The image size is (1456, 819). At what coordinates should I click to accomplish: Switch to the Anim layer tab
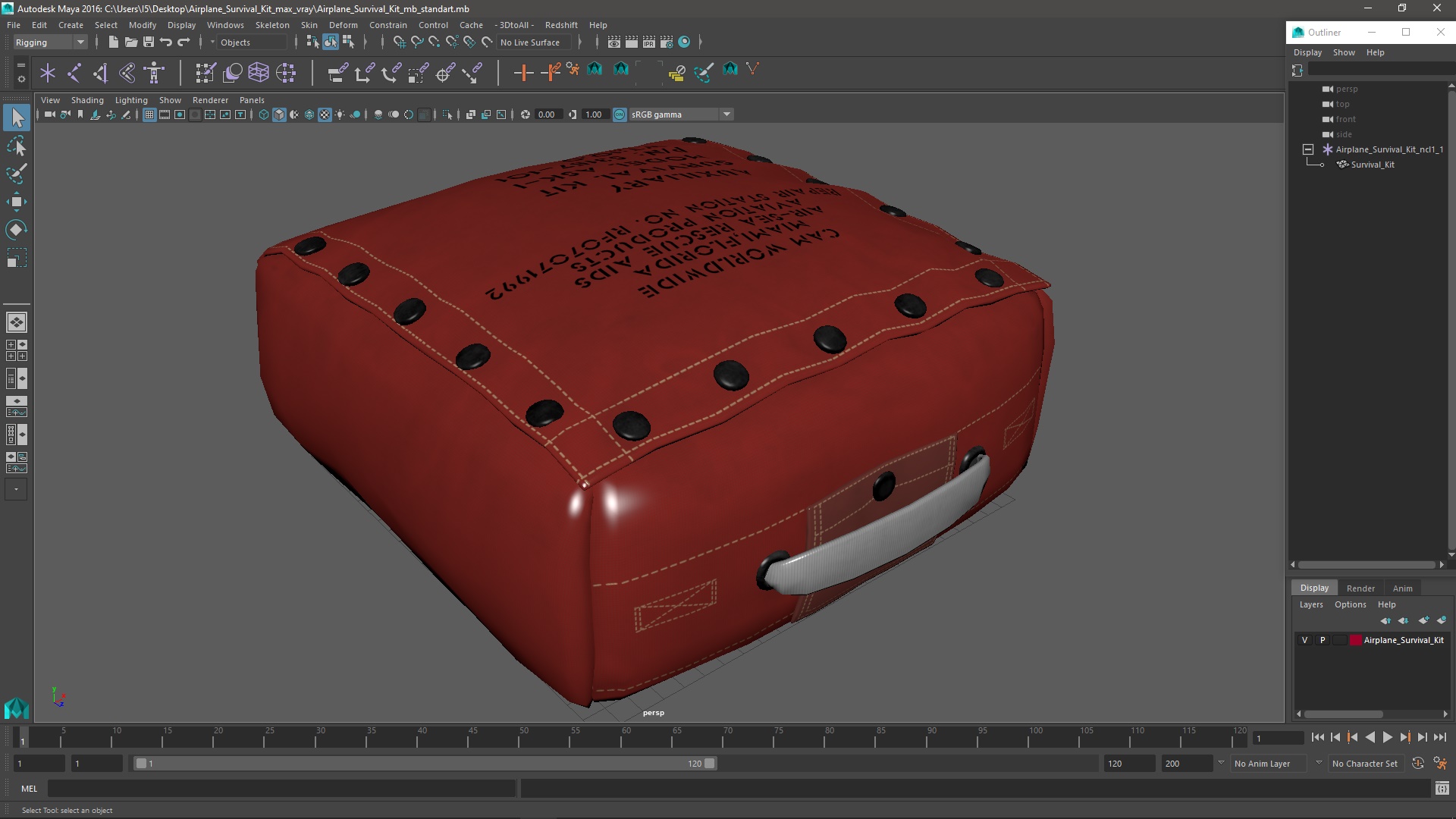[x=1402, y=588]
